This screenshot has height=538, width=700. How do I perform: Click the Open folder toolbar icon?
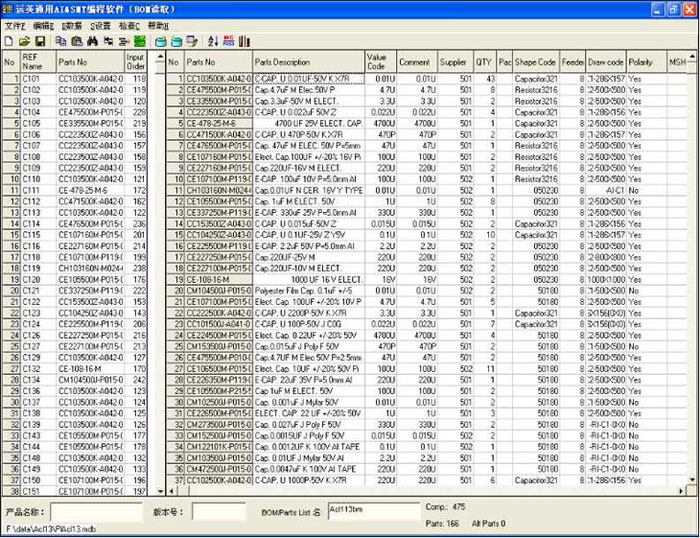pyautogui.click(x=25, y=41)
